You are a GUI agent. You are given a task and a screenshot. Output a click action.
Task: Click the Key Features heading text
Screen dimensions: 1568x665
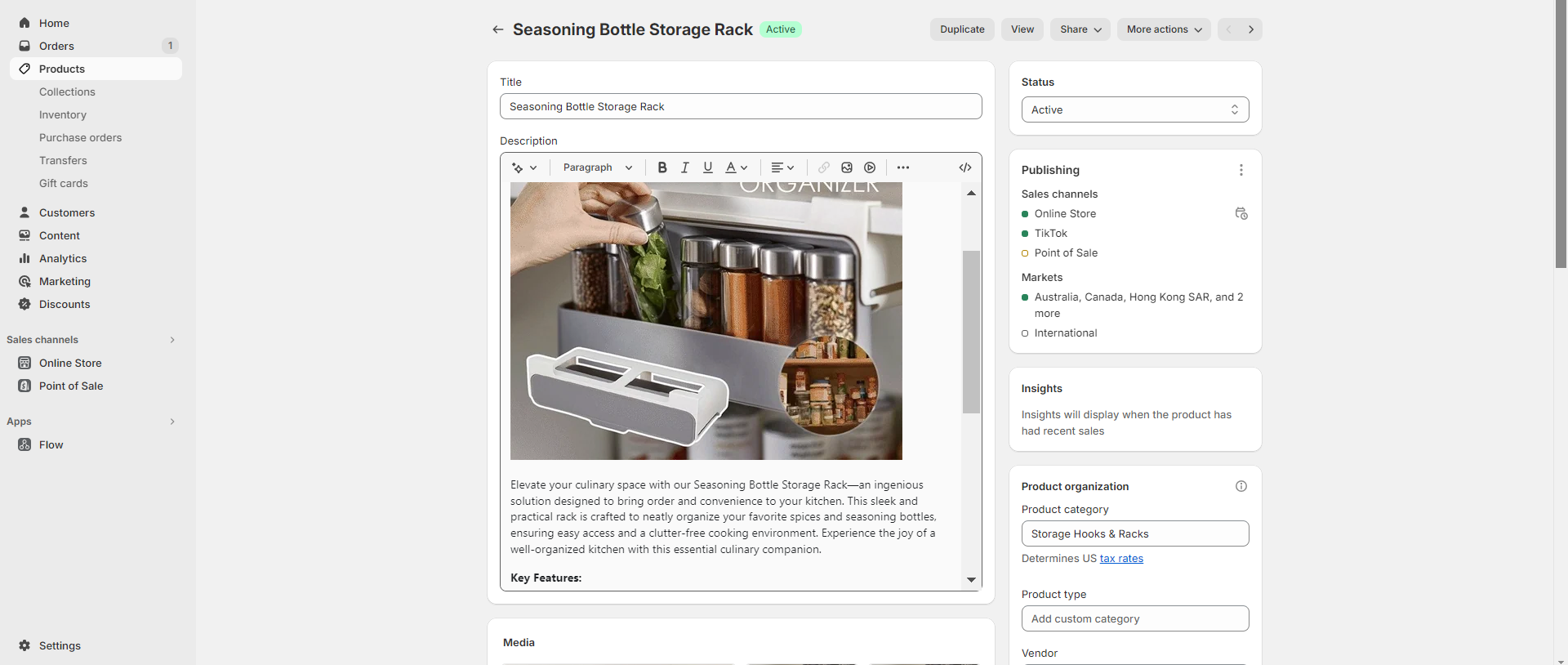coord(546,578)
